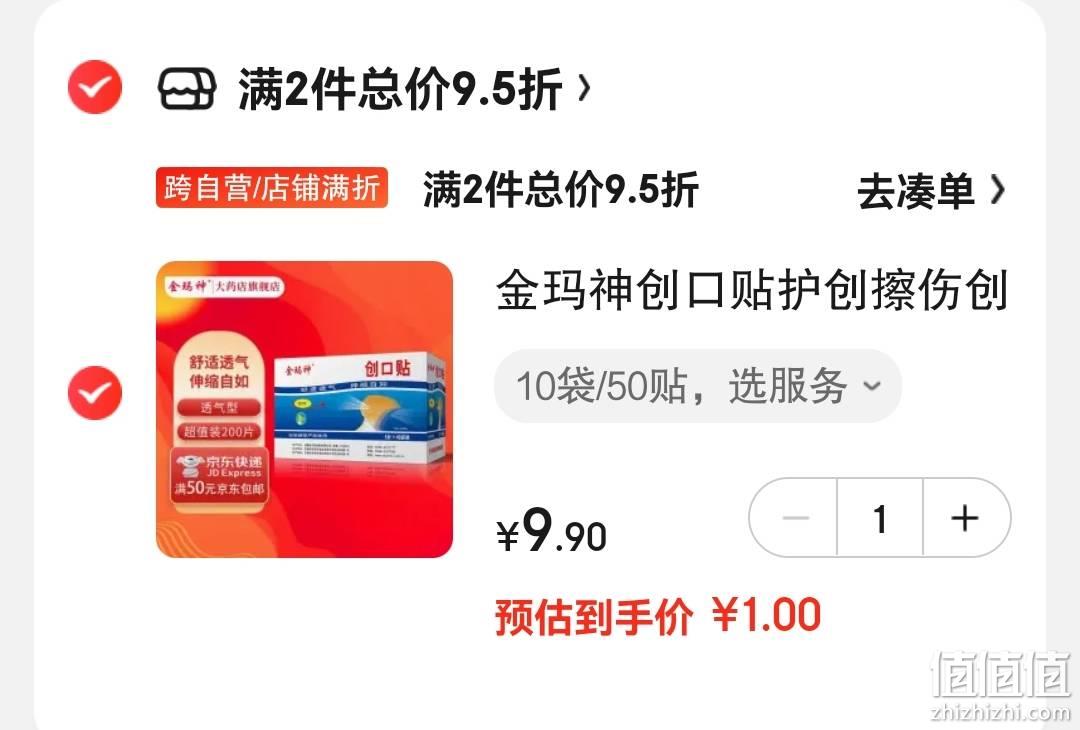Screen dimensions: 1080x730
Task: Uncheck the store-level red select-all checkmark
Action: [x=95, y=87]
